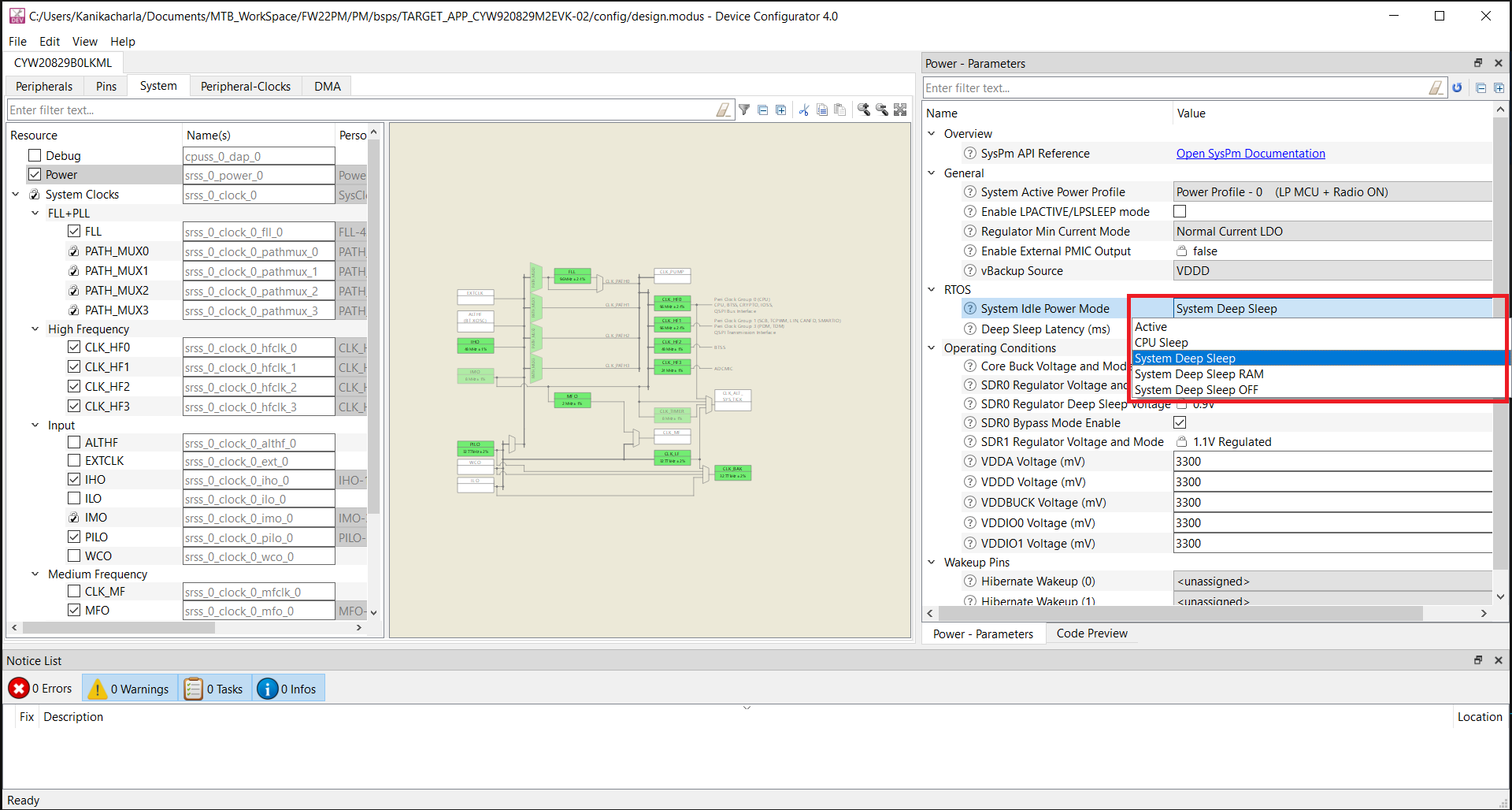Toggle the PILO checkbox

coord(74,537)
